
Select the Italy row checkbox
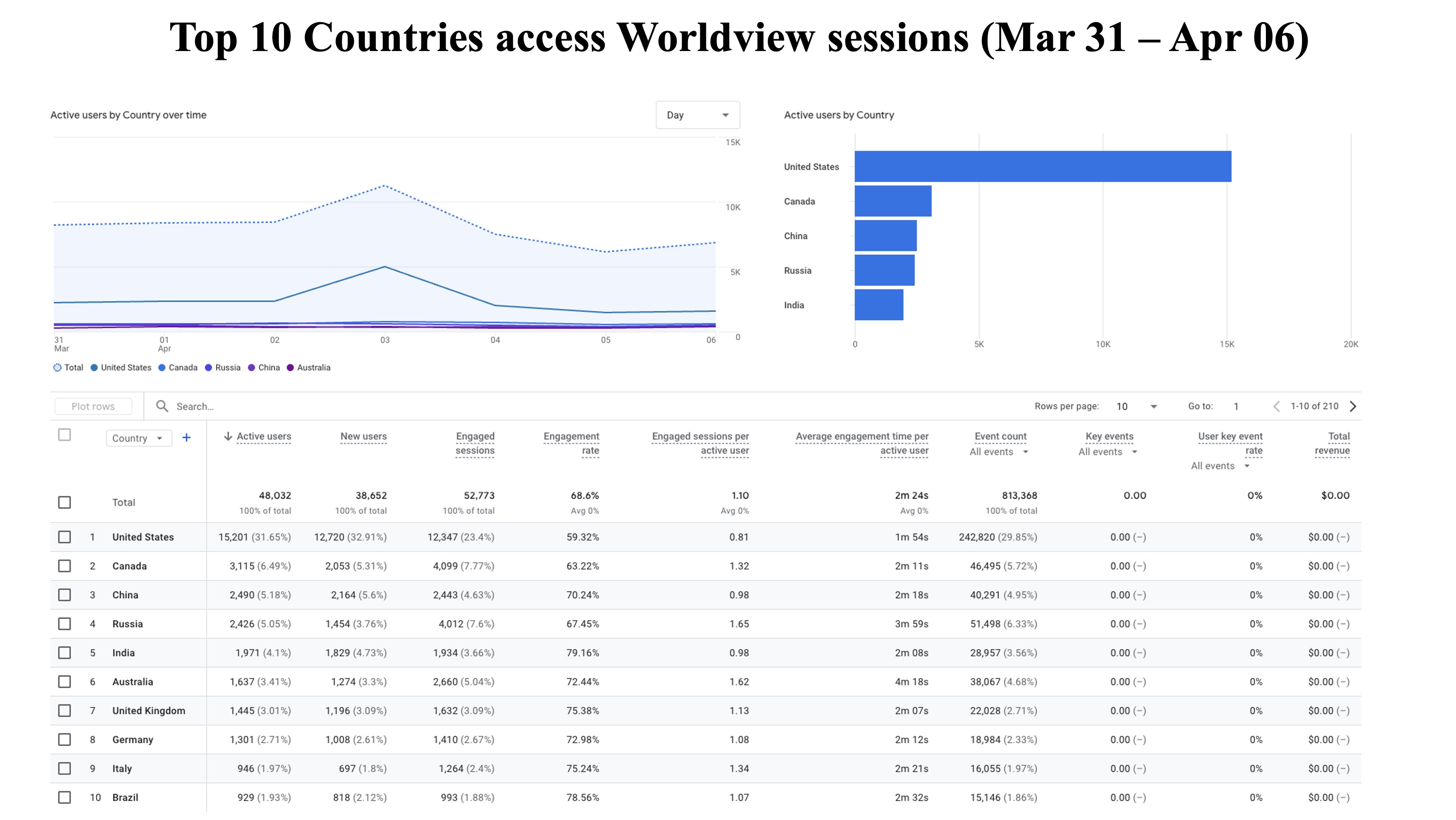pyautogui.click(x=65, y=769)
